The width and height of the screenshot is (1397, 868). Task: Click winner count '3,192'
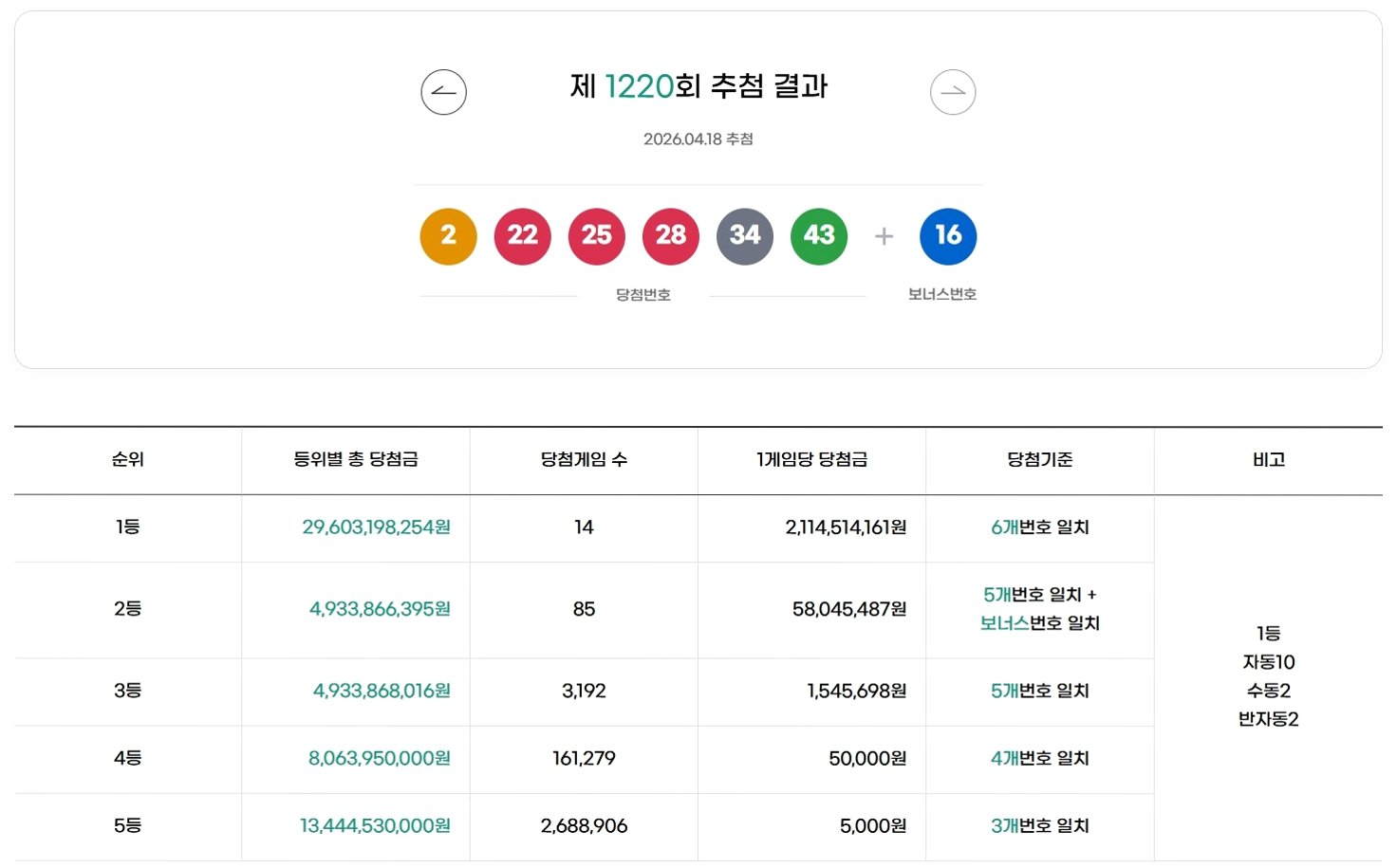tap(584, 691)
